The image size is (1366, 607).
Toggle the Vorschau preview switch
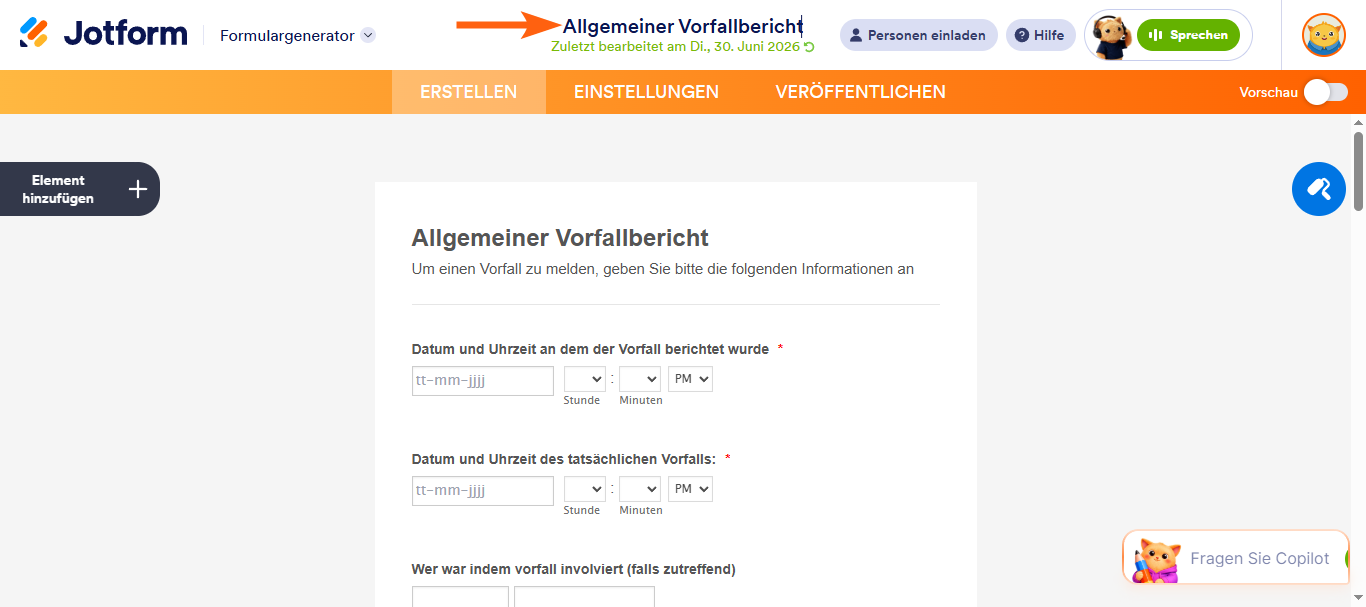point(1326,92)
